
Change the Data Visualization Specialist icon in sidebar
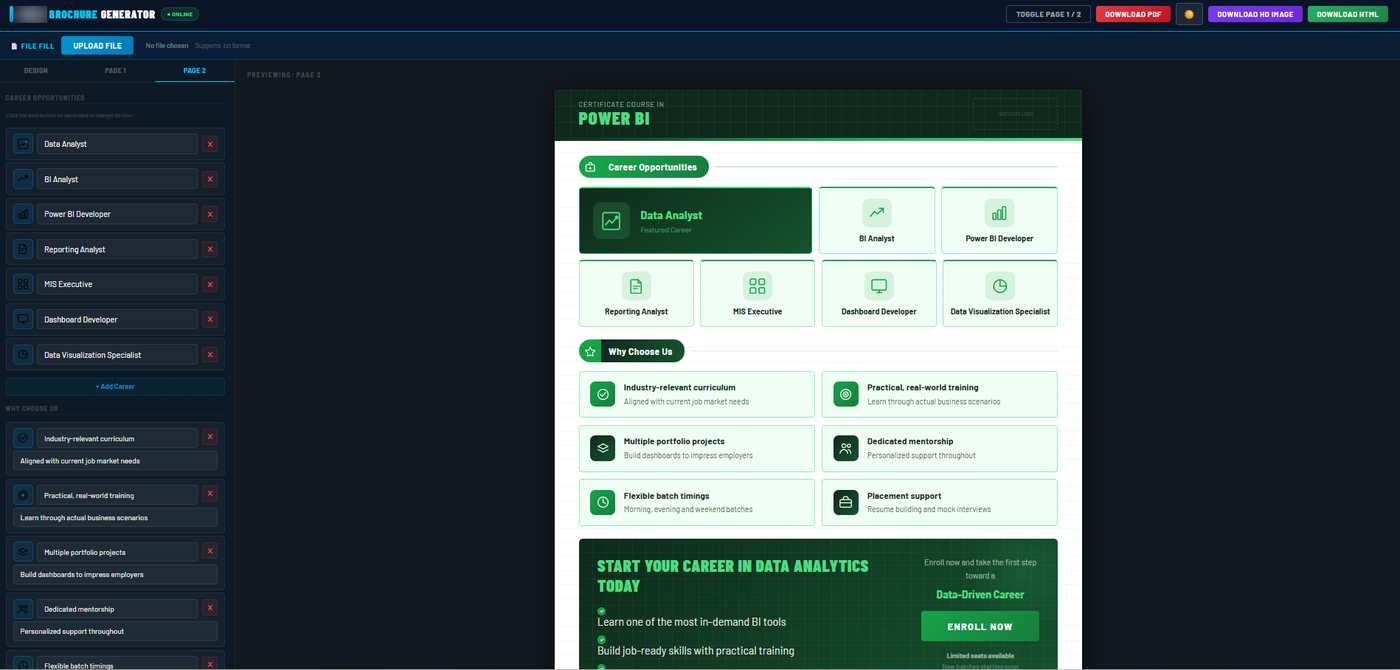tap(23, 354)
